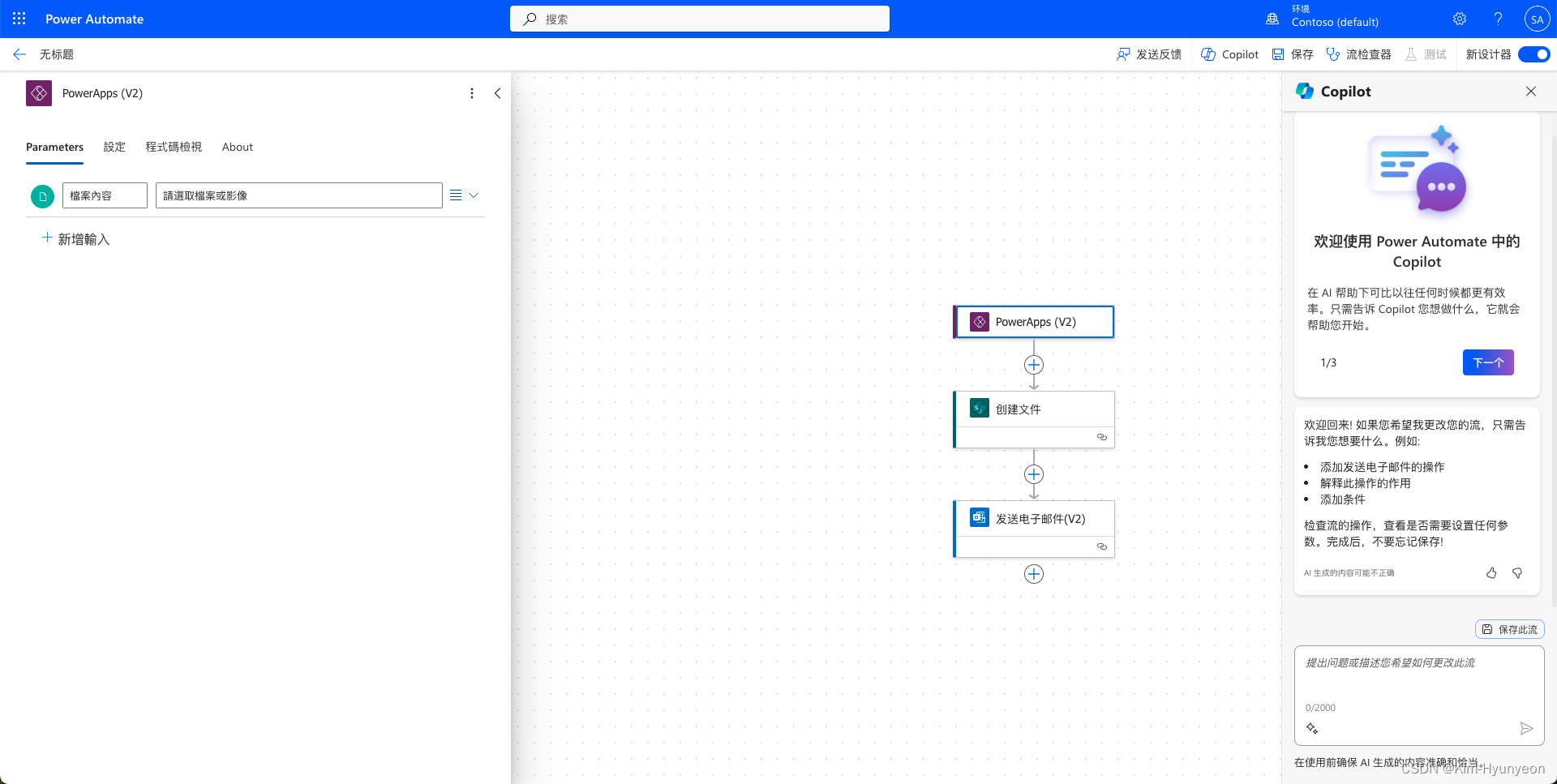Open the help question mark icon
1557x784 pixels.
(1498, 19)
